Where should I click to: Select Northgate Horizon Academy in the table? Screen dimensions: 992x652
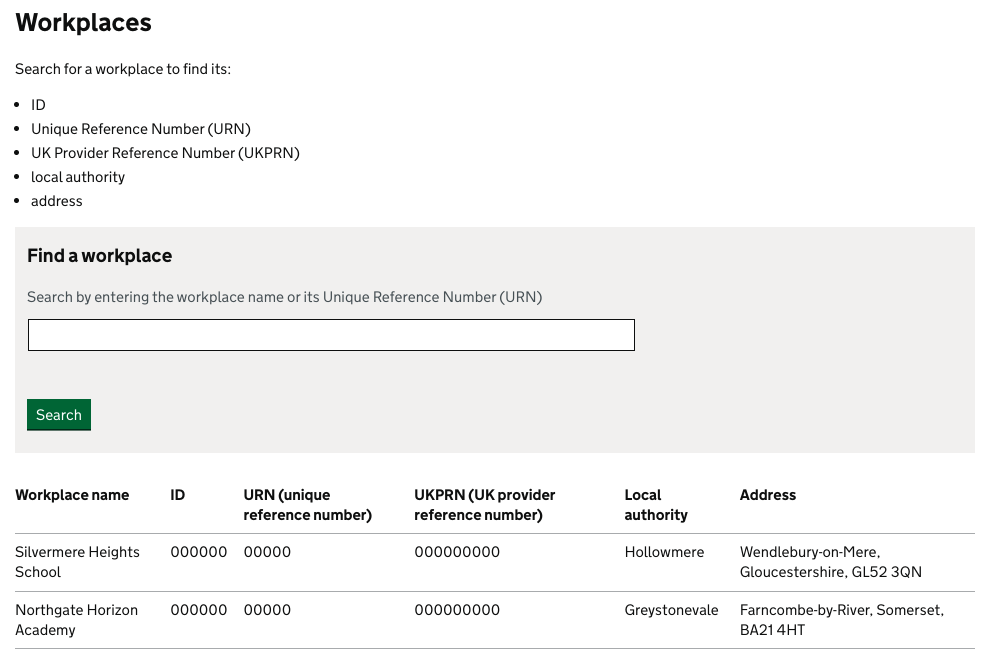(76, 620)
